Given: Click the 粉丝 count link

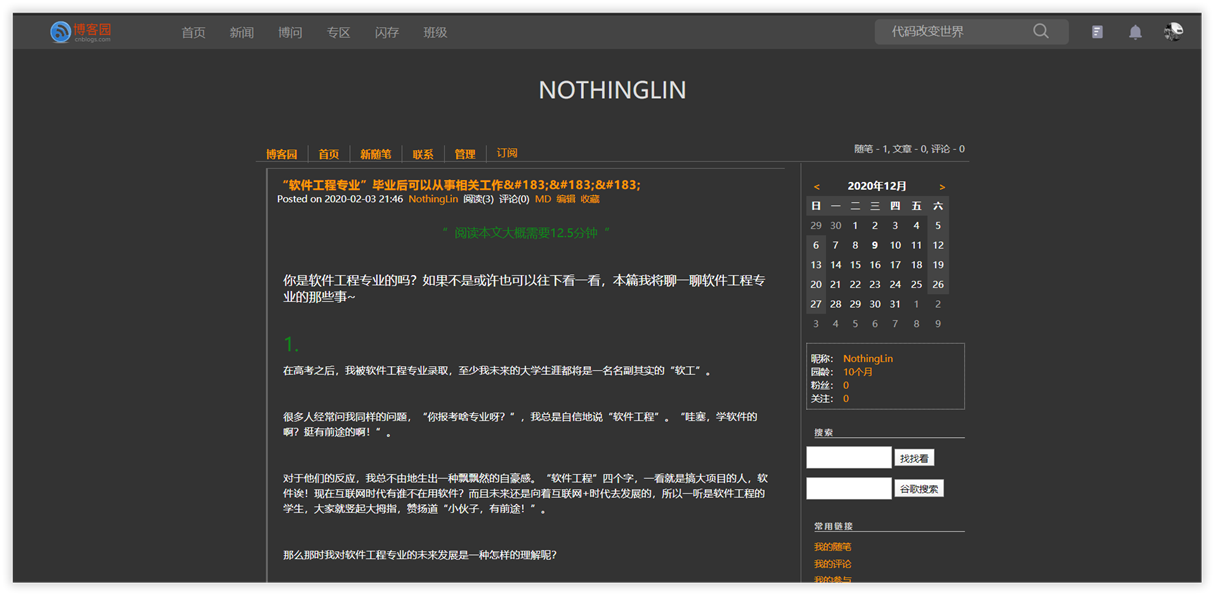Looking at the screenshot, I should click(846, 385).
